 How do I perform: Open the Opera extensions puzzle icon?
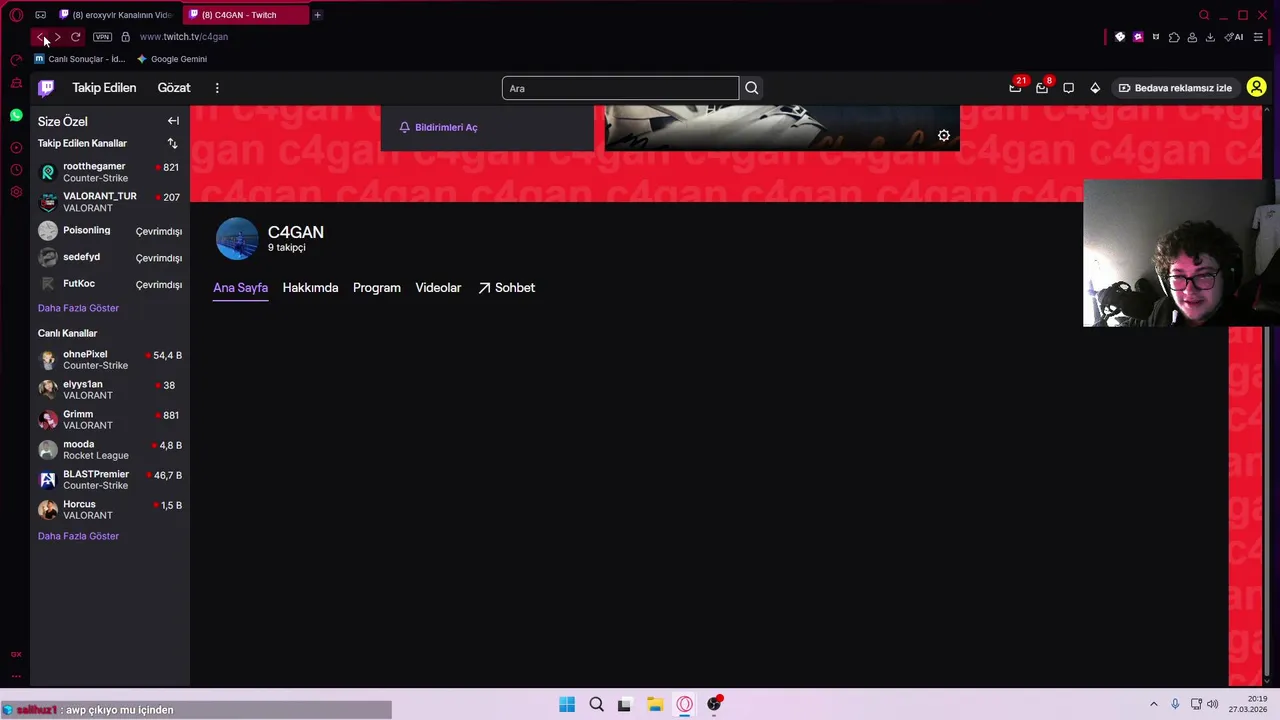(1174, 37)
